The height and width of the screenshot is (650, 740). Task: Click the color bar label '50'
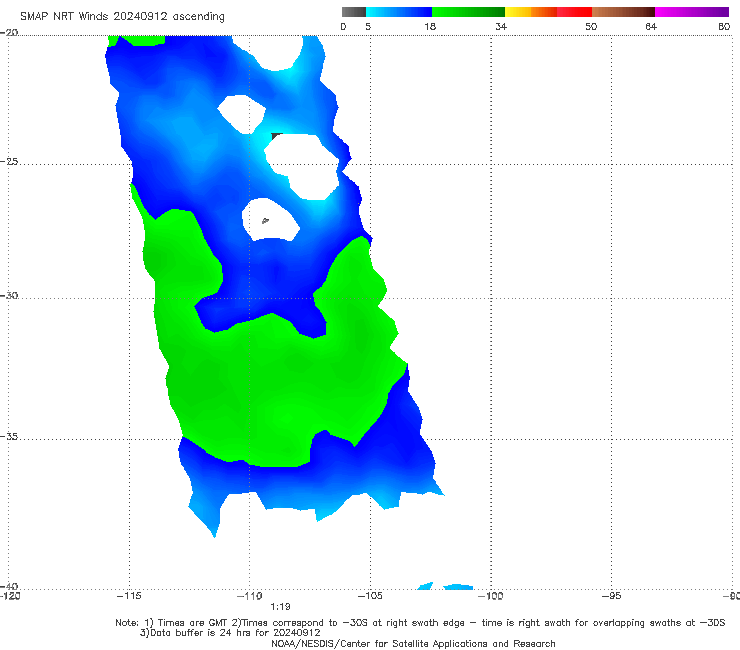click(x=591, y=26)
